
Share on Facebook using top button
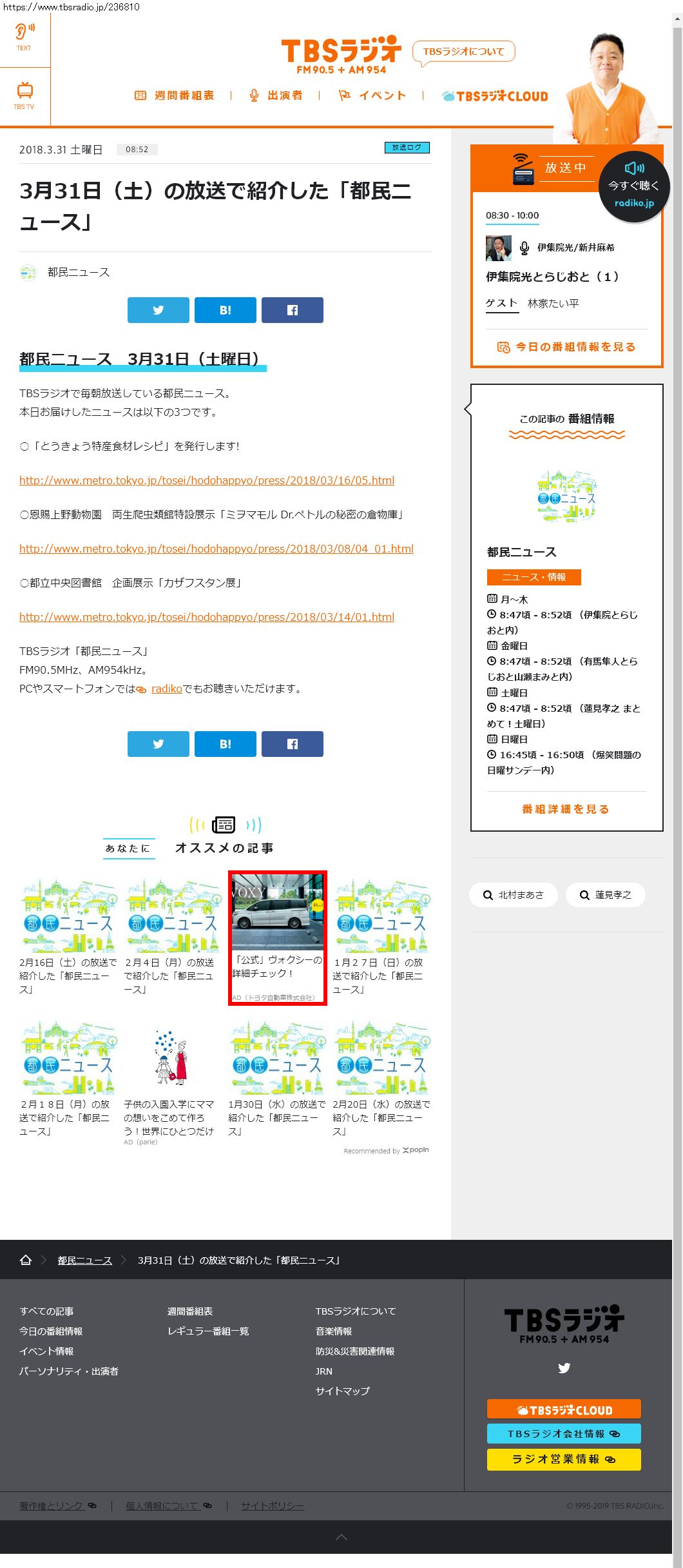tap(293, 310)
